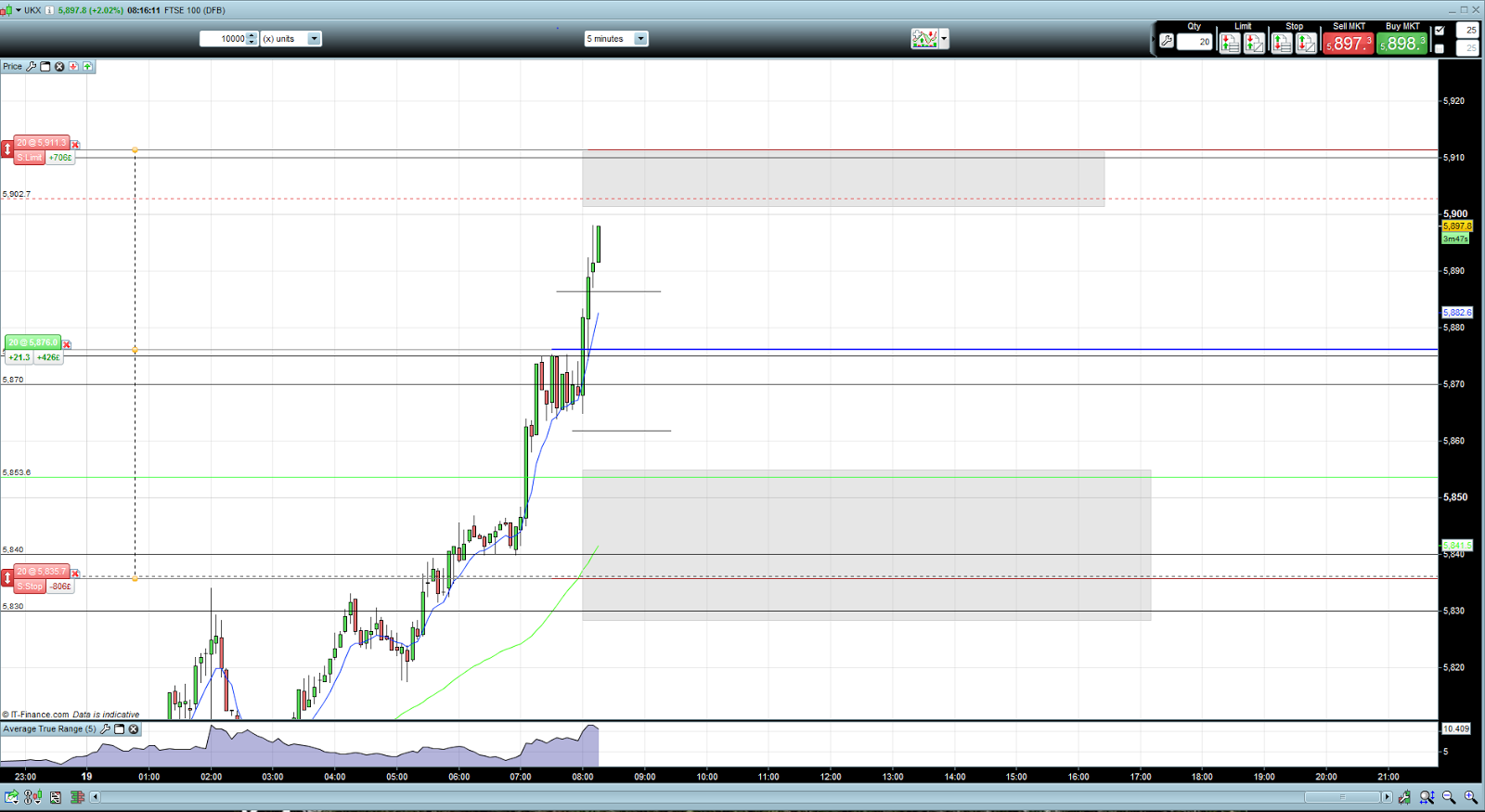This screenshot has width=1485, height=812.
Task: Click the S:Stop order label
Action: [30, 586]
